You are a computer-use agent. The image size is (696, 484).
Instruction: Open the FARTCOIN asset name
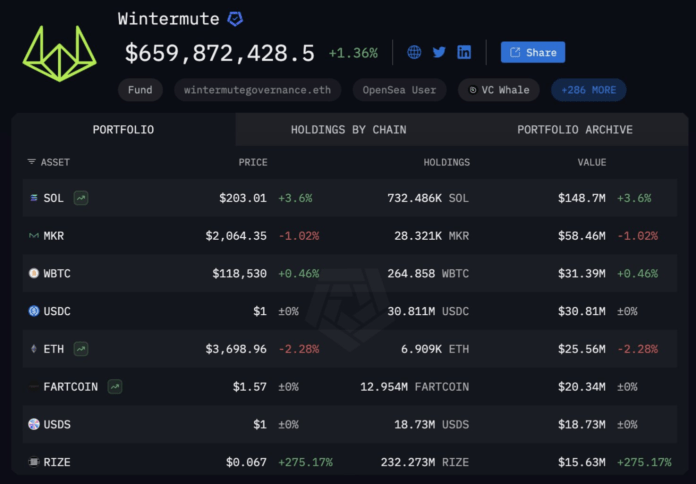71,387
